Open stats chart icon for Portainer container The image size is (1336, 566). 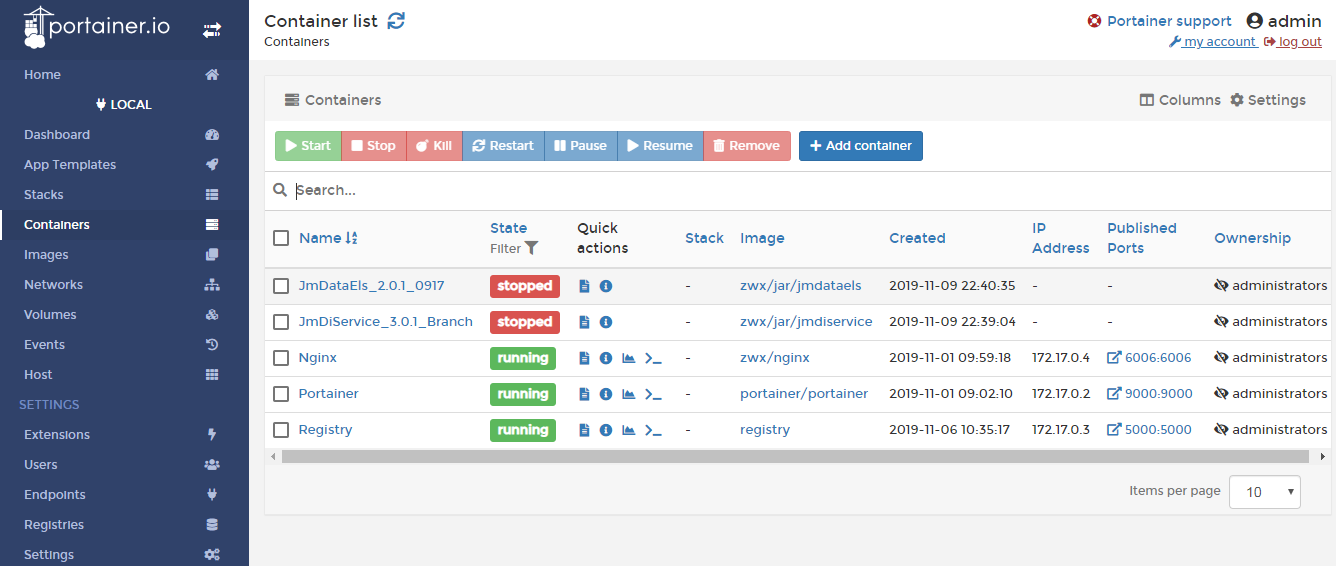629,394
